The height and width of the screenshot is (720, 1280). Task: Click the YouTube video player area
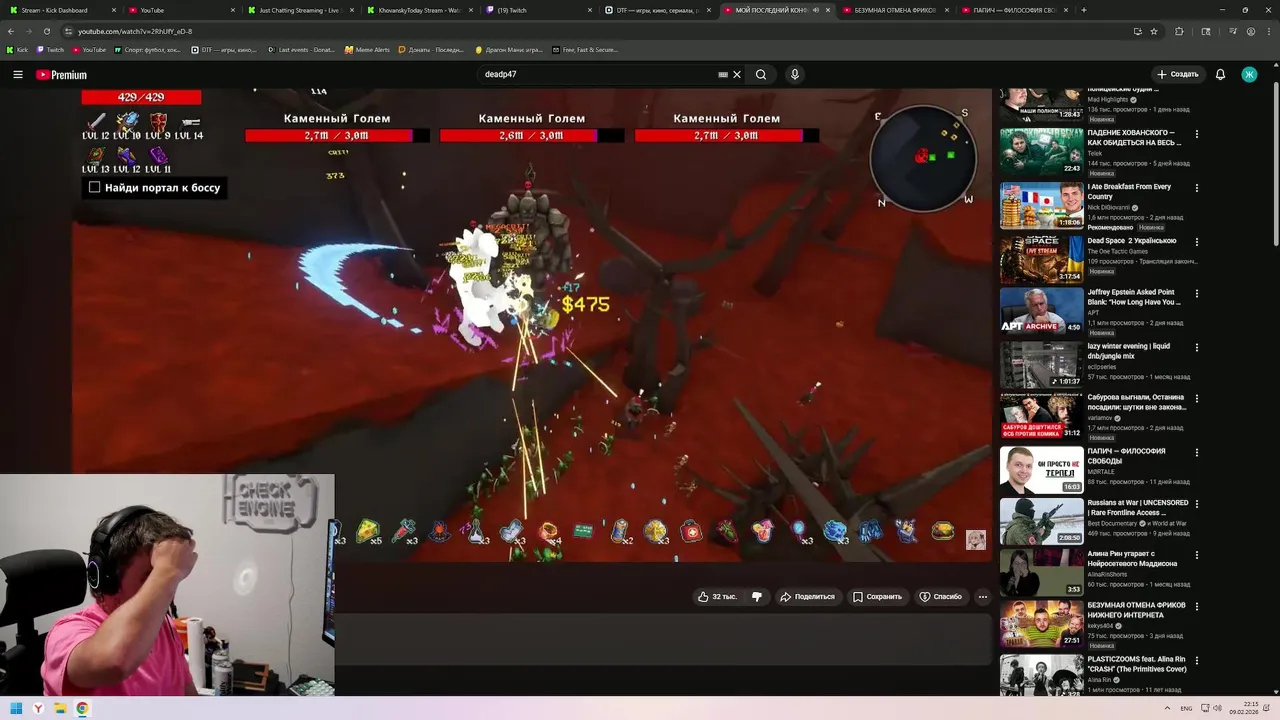[x=531, y=325]
